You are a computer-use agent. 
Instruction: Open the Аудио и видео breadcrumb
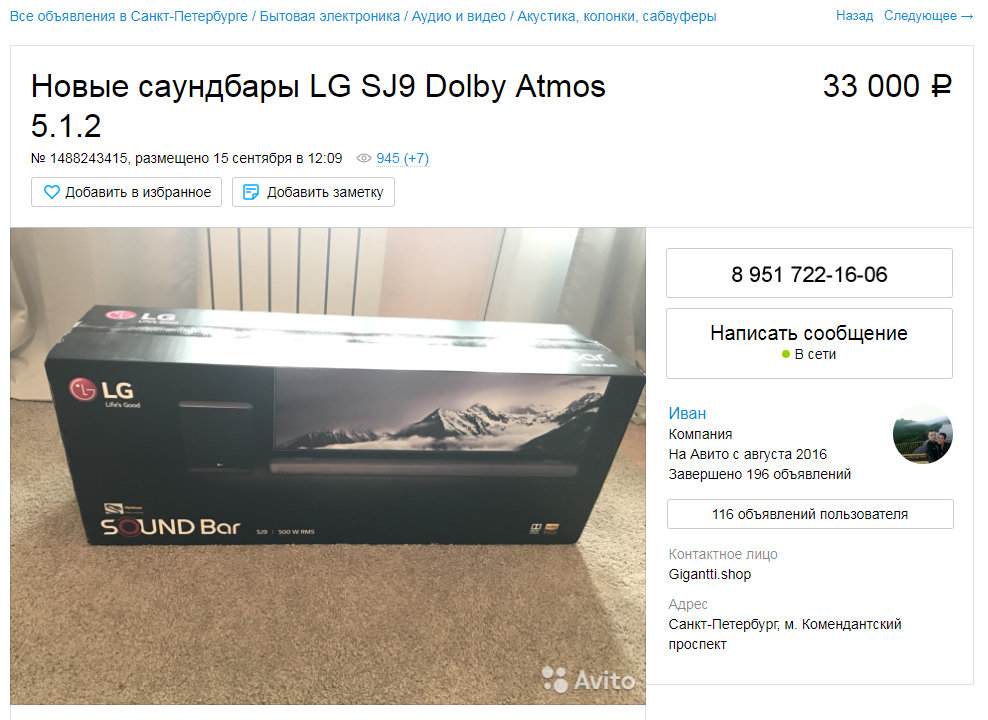click(x=458, y=16)
